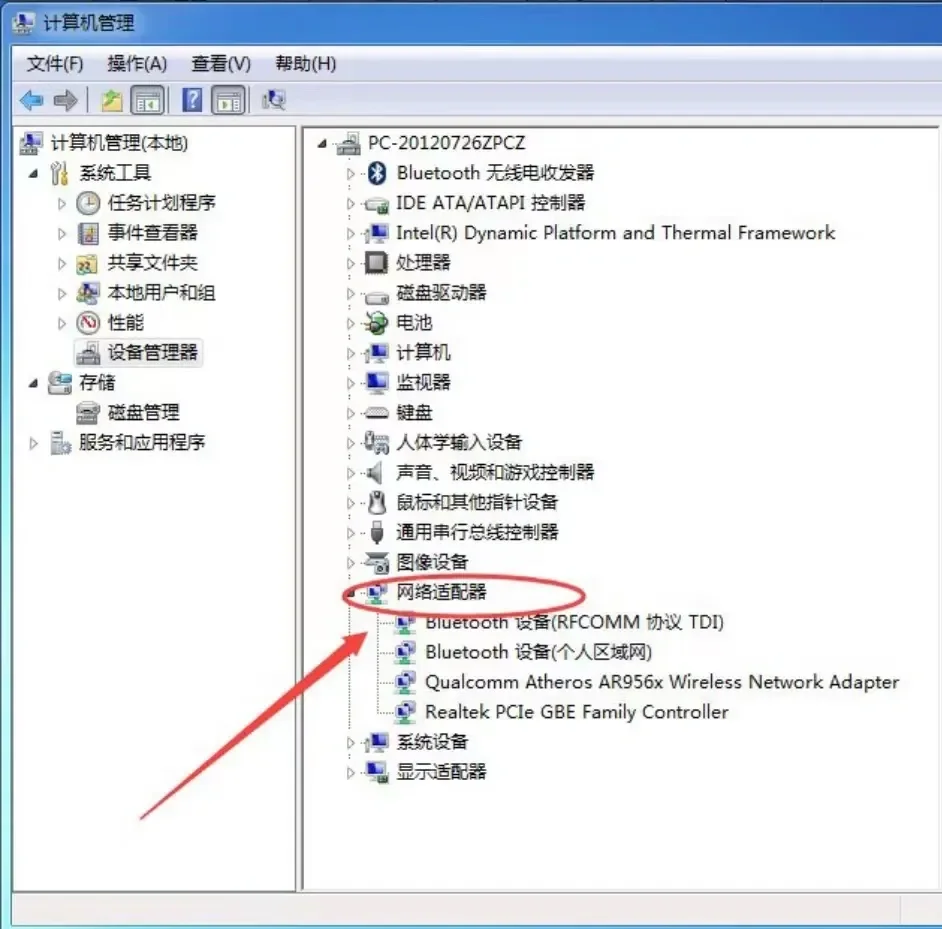This screenshot has height=929, width=942.
Task: Collapse the 网络适配器 node
Action: 351,594
